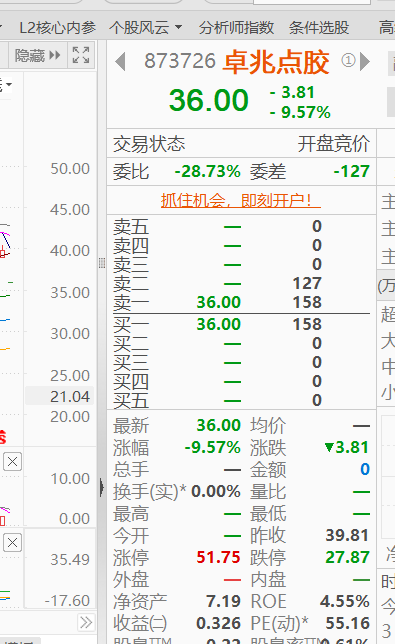This screenshot has height=644, width=395.
Task: Select the 卖一 ask price 36.00
Action: click(218, 302)
